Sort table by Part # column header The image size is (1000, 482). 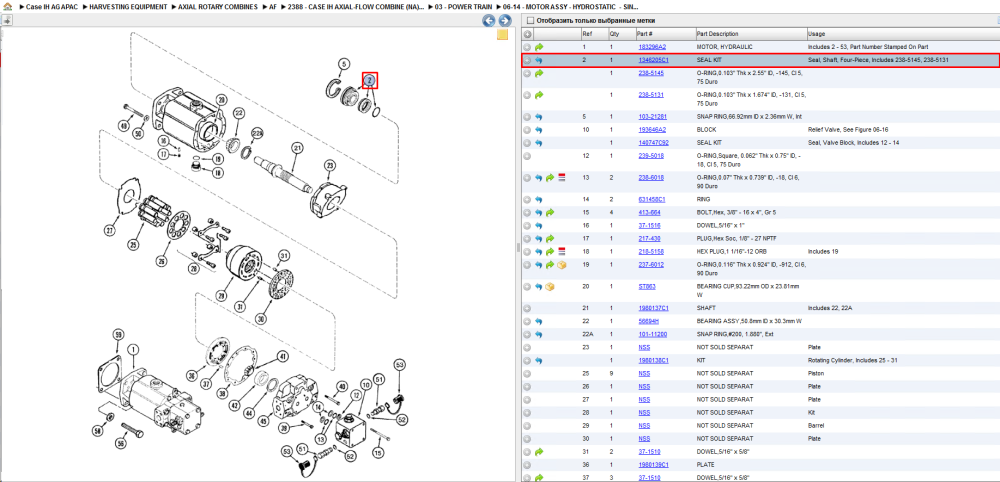pyautogui.click(x=665, y=34)
